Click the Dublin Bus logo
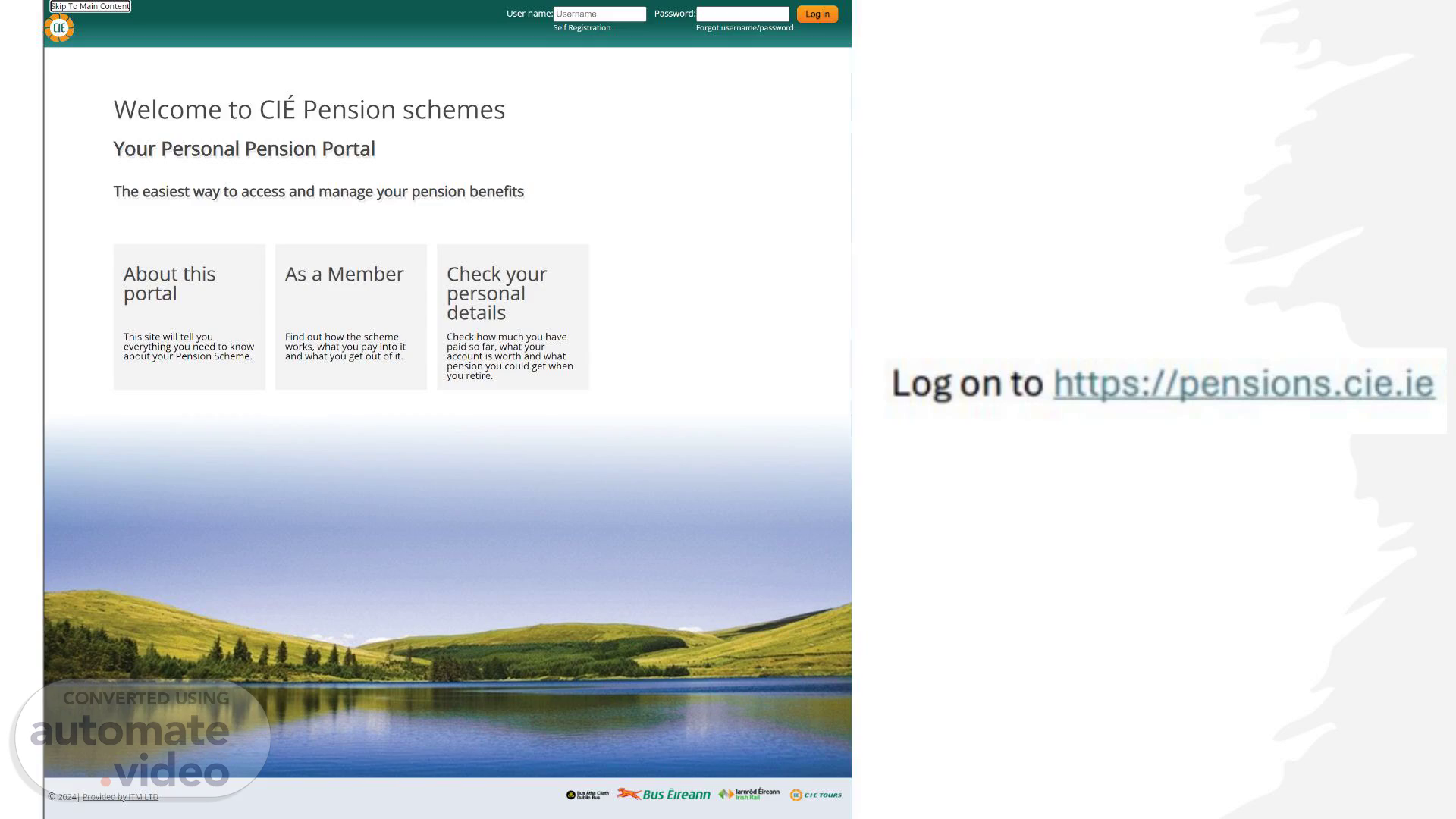This screenshot has width=1456, height=819. pos(587,795)
